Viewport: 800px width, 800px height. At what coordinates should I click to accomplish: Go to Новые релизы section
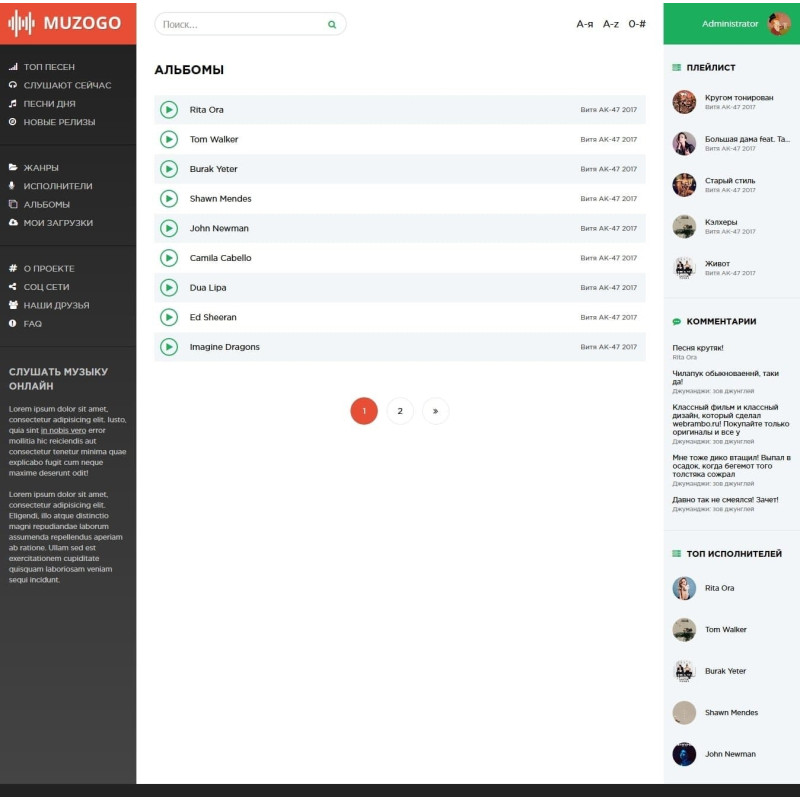(x=59, y=122)
